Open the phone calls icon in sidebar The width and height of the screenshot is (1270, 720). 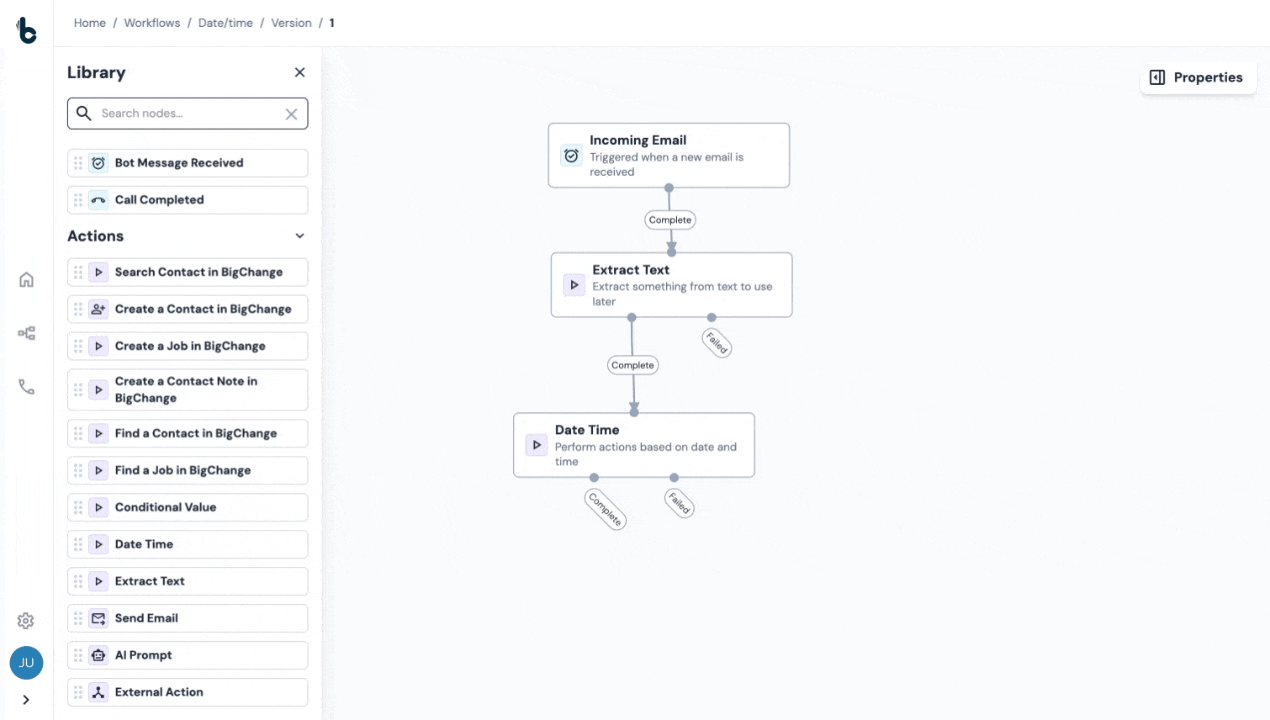coord(27,387)
